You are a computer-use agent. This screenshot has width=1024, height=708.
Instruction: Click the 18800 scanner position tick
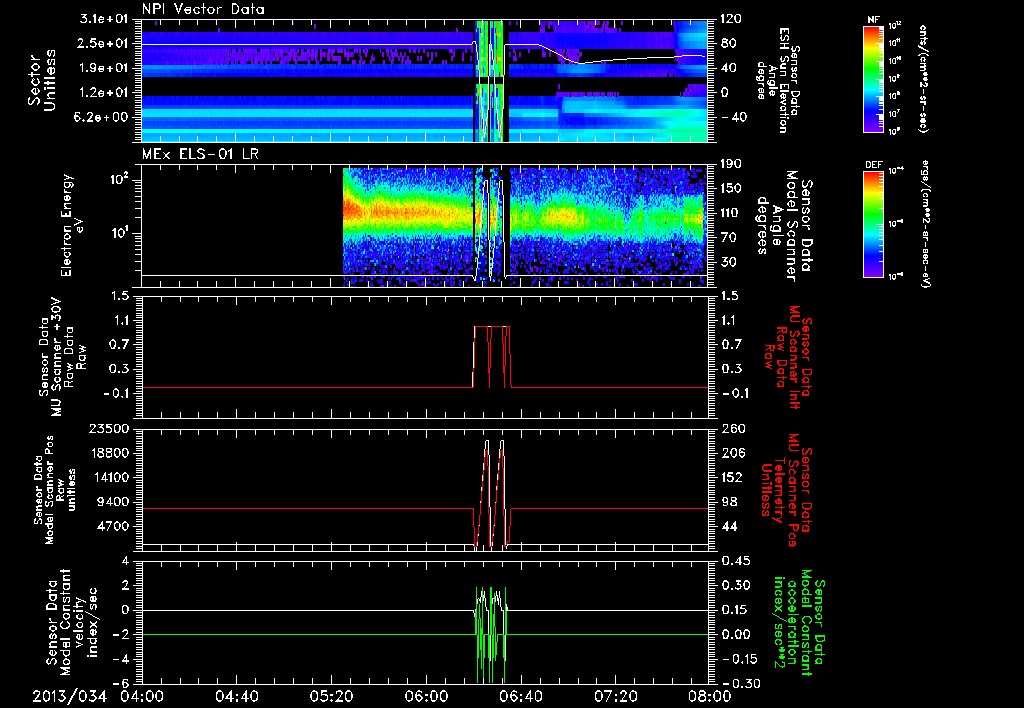110,453
